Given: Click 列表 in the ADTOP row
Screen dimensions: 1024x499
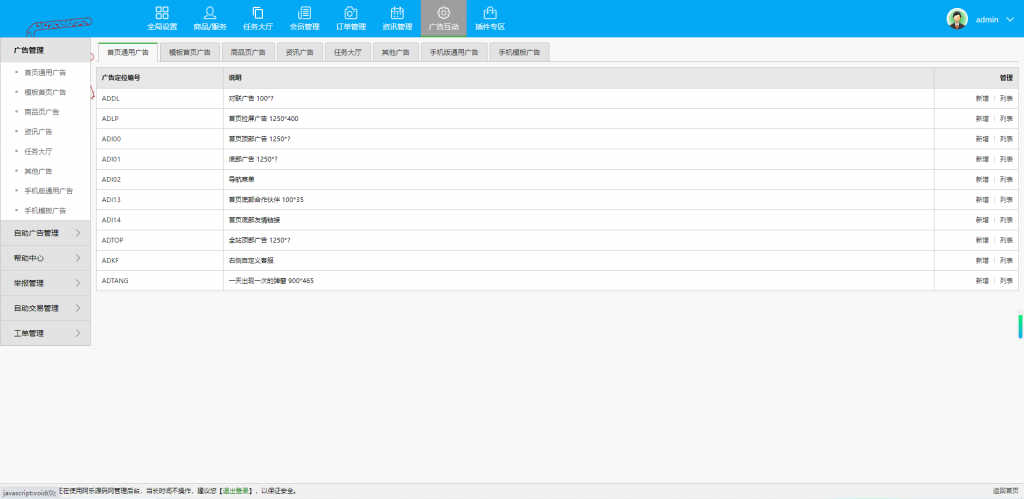Looking at the screenshot, I should point(1006,240).
